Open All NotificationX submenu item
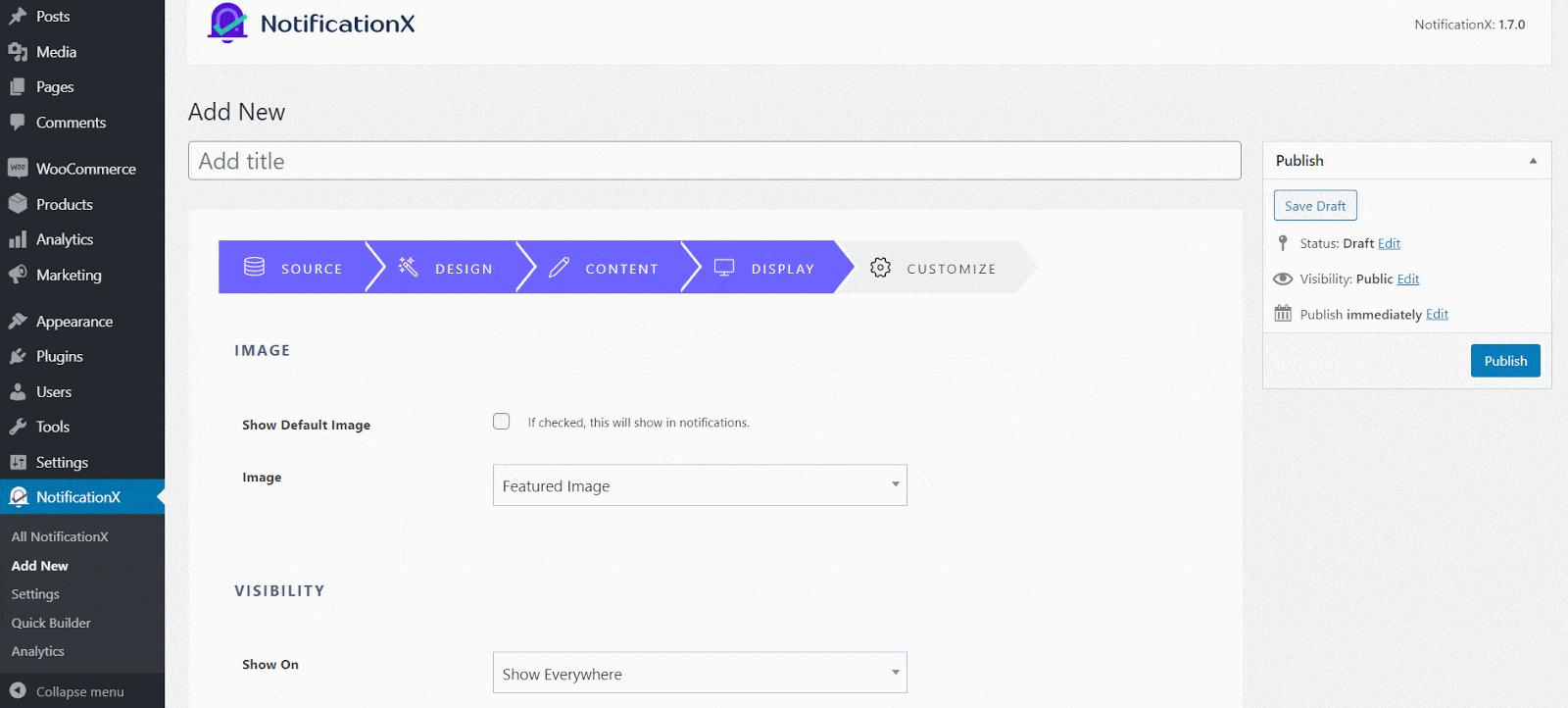This screenshot has height=708, width=1568. pyautogui.click(x=60, y=536)
